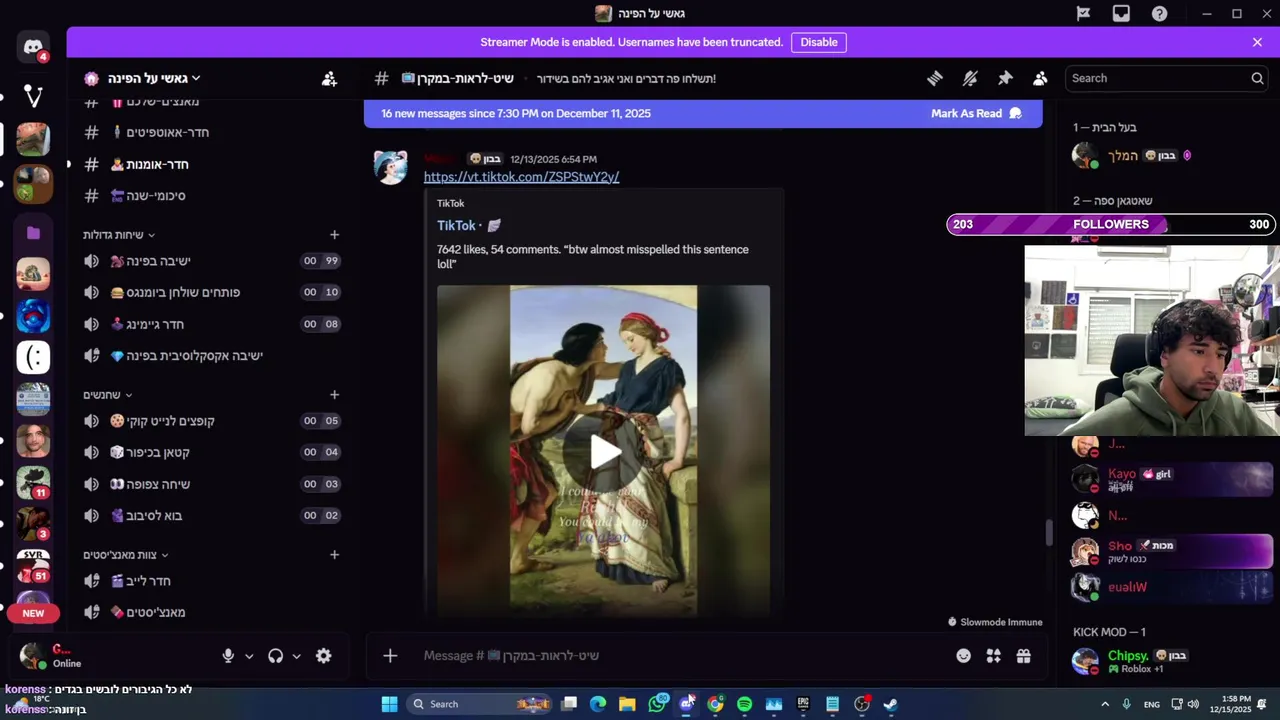Open Discord Direct Messages home icon
The image size is (1280, 720).
point(33,47)
